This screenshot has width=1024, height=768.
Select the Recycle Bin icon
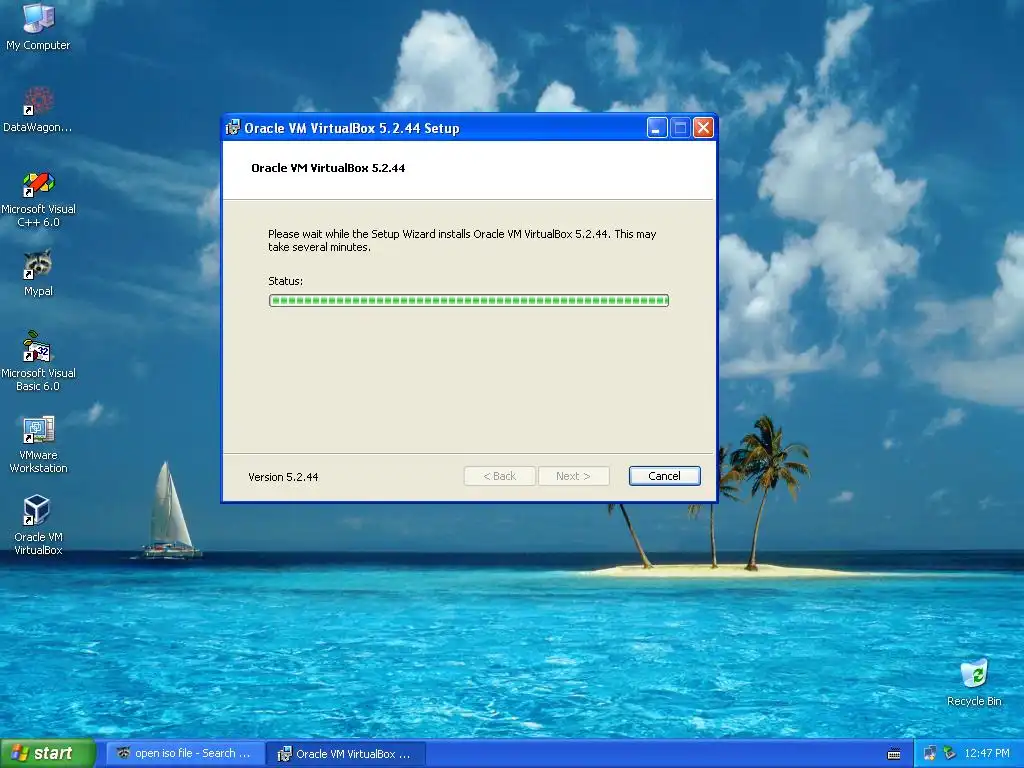pyautogui.click(x=974, y=682)
